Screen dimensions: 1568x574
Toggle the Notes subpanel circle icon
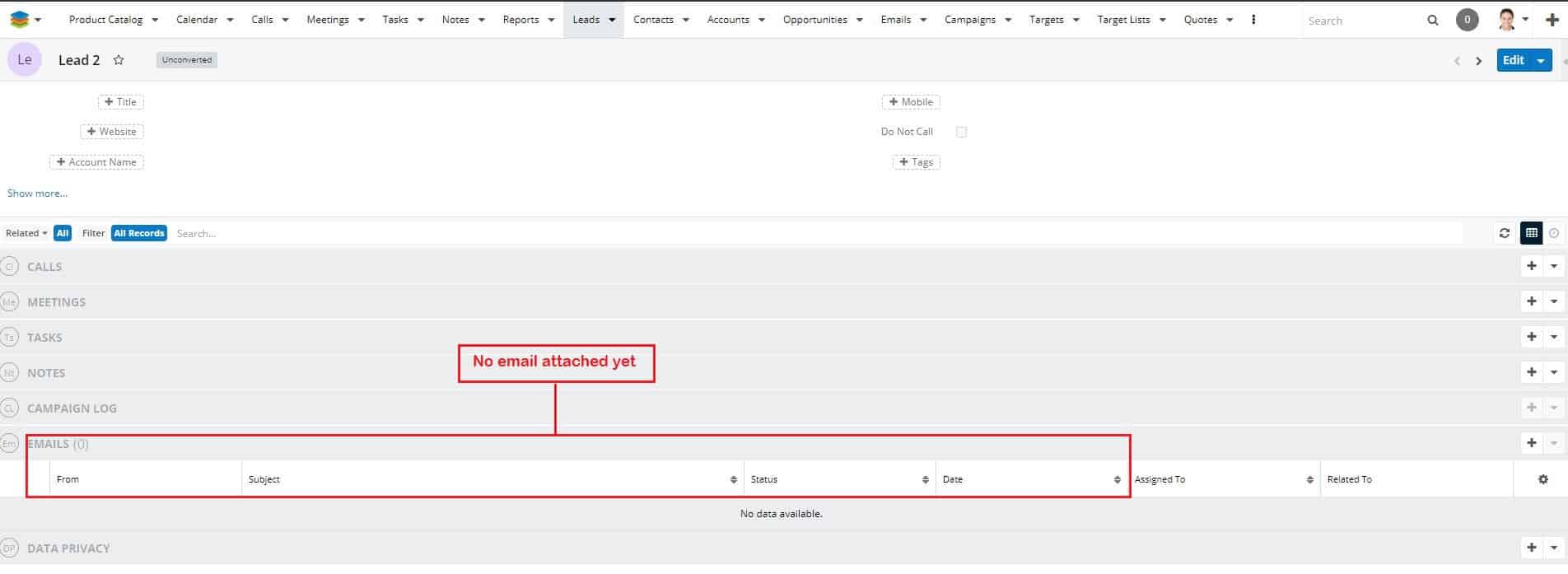click(x=10, y=373)
